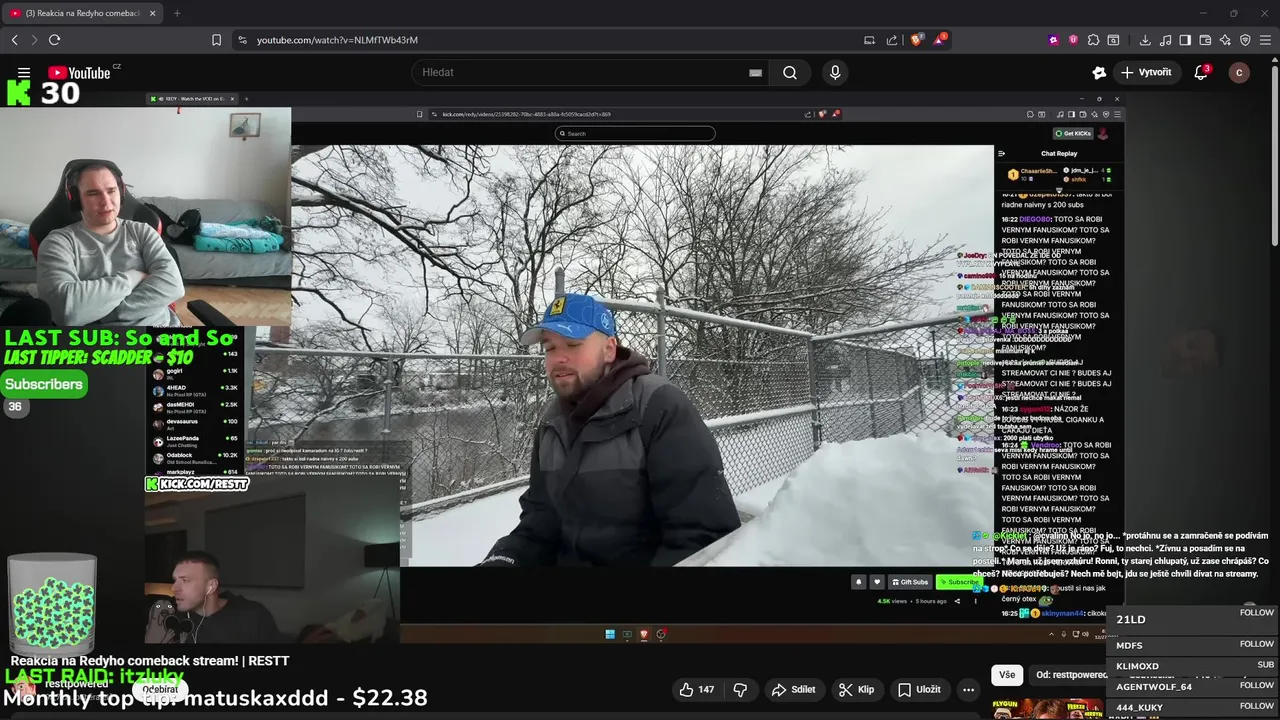The height and width of the screenshot is (720, 1280).
Task: Click the Vytvořit create button
Action: 1146,72
